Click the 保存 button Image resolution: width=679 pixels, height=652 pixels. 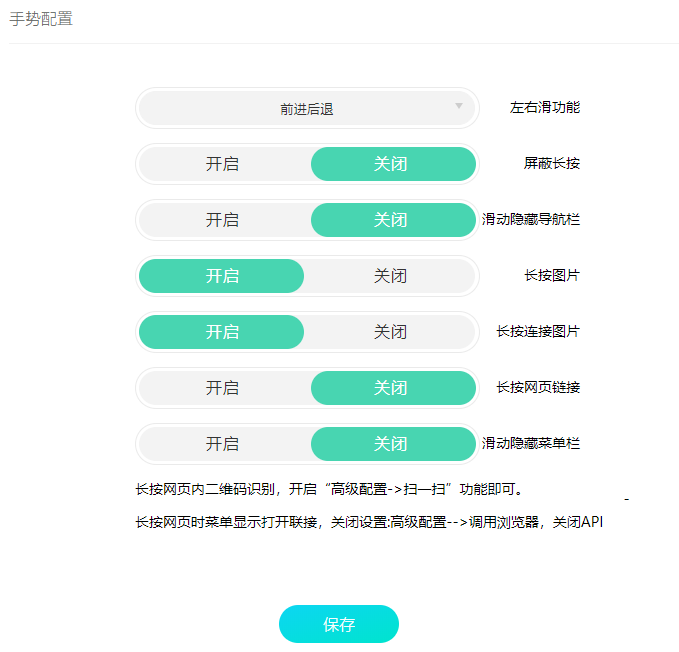[x=339, y=624]
